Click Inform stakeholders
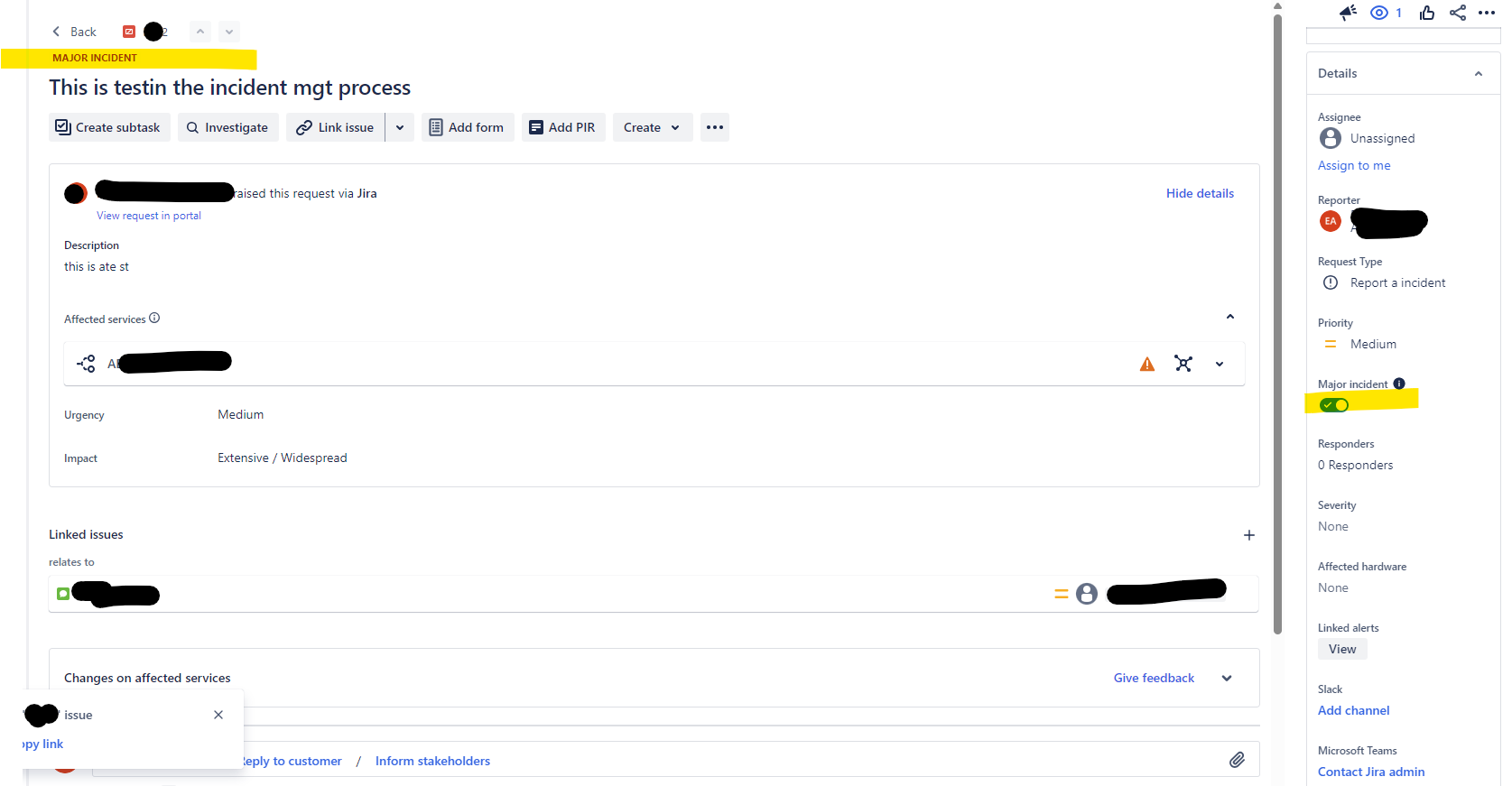The height and width of the screenshot is (786, 1512). [432, 761]
